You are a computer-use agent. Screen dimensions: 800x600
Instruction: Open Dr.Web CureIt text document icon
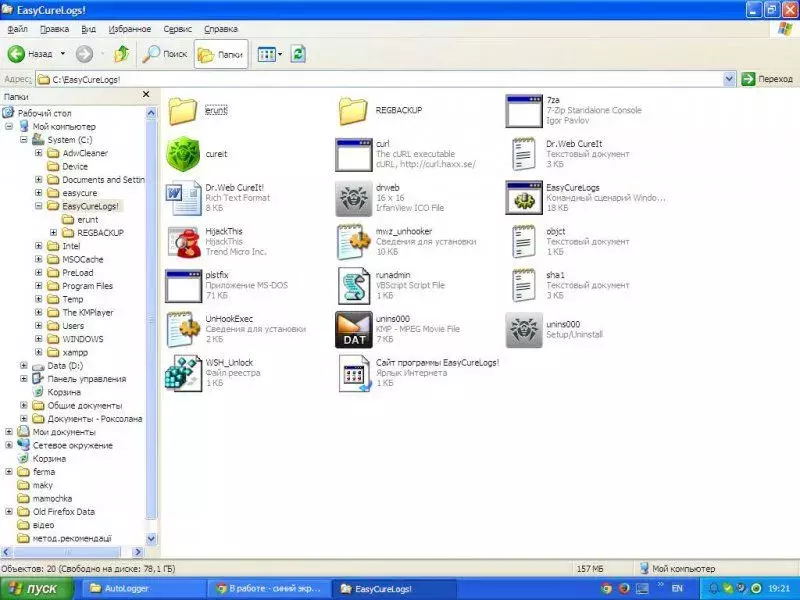coord(524,154)
